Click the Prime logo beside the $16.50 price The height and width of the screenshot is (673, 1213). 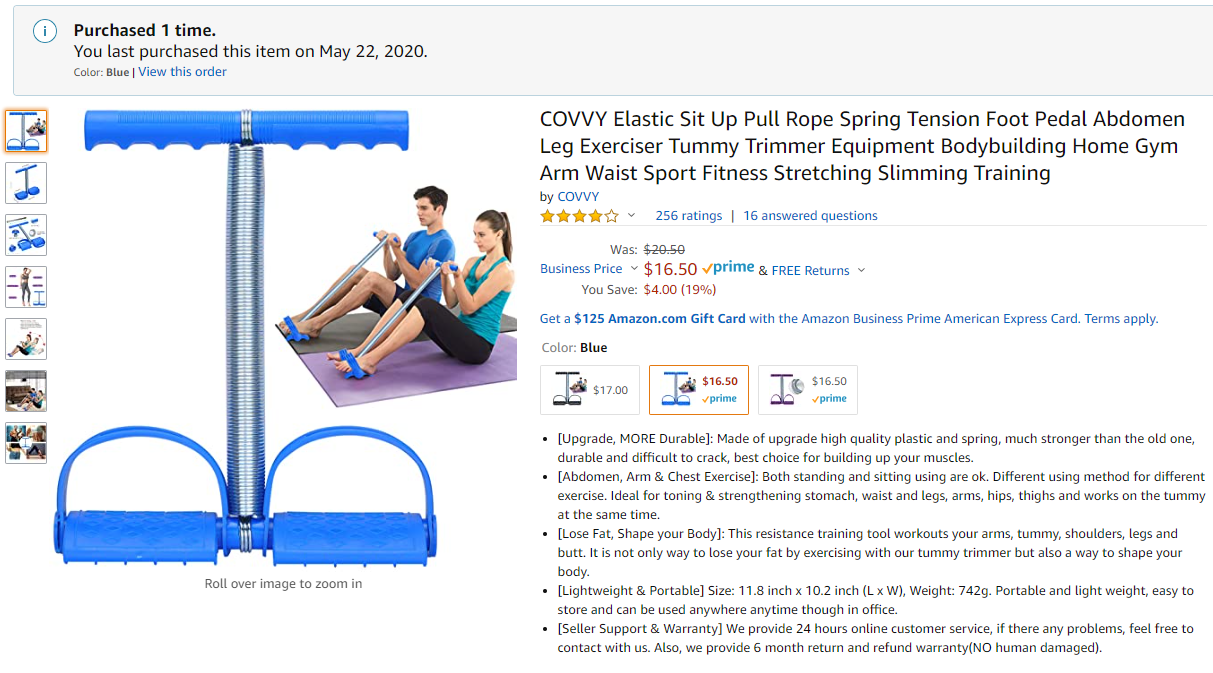(x=728, y=268)
